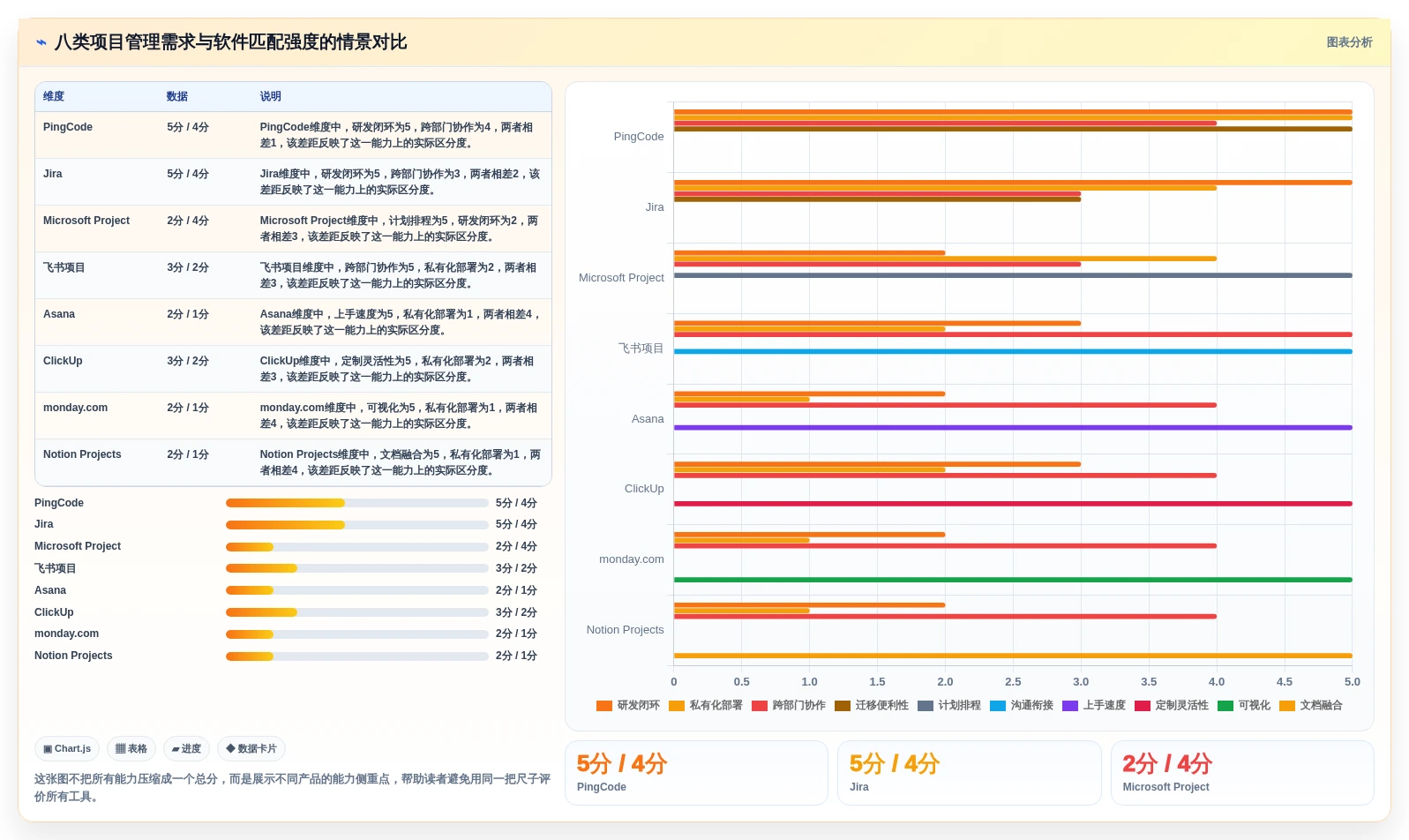
Task: Click the 3分 / 2分 value beside 飞书项目 progress
Action: coord(516,568)
